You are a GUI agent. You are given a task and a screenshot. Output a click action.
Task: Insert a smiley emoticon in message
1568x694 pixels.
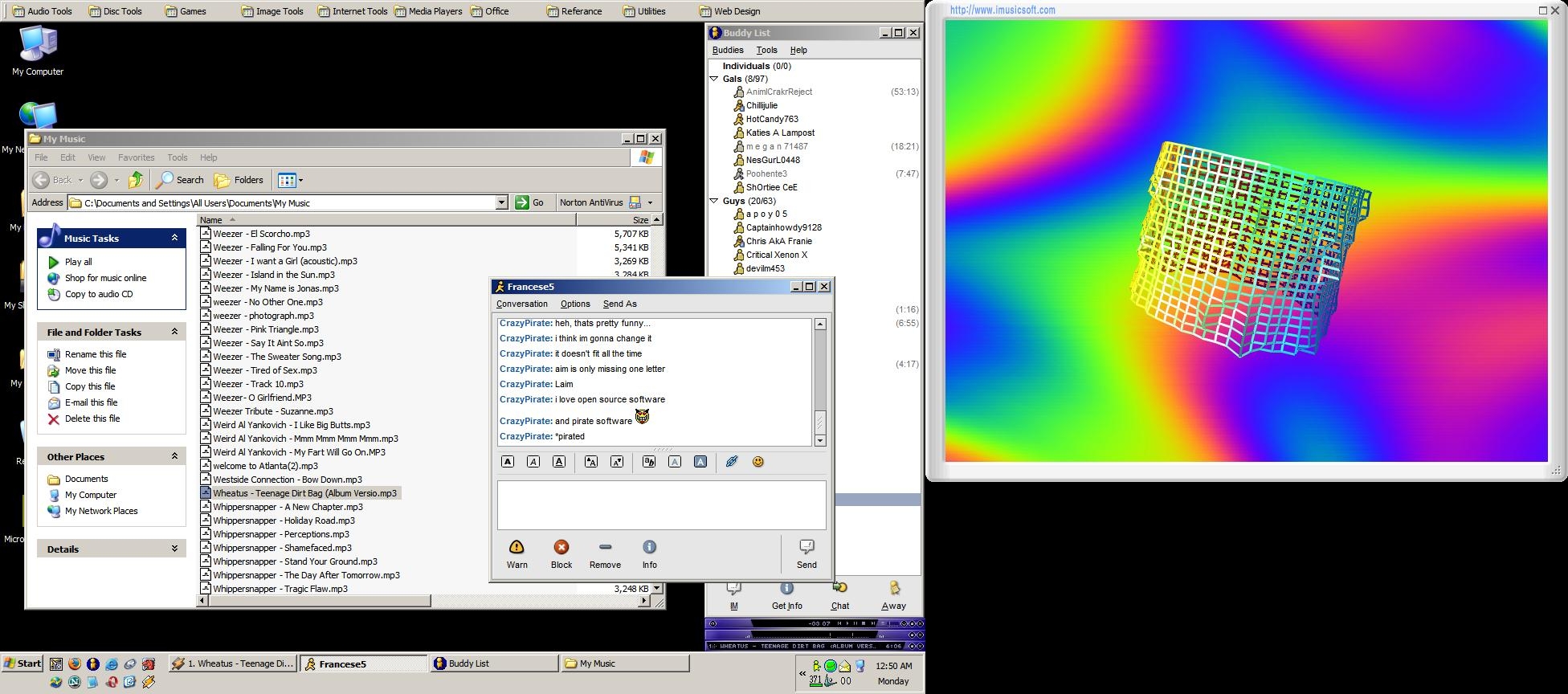pos(757,462)
